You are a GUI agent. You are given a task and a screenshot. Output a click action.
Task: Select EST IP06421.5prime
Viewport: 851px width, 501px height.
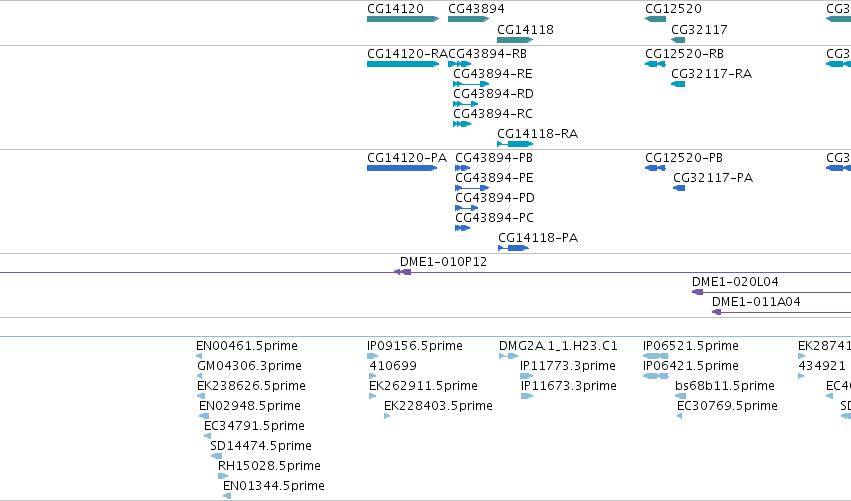690,366
